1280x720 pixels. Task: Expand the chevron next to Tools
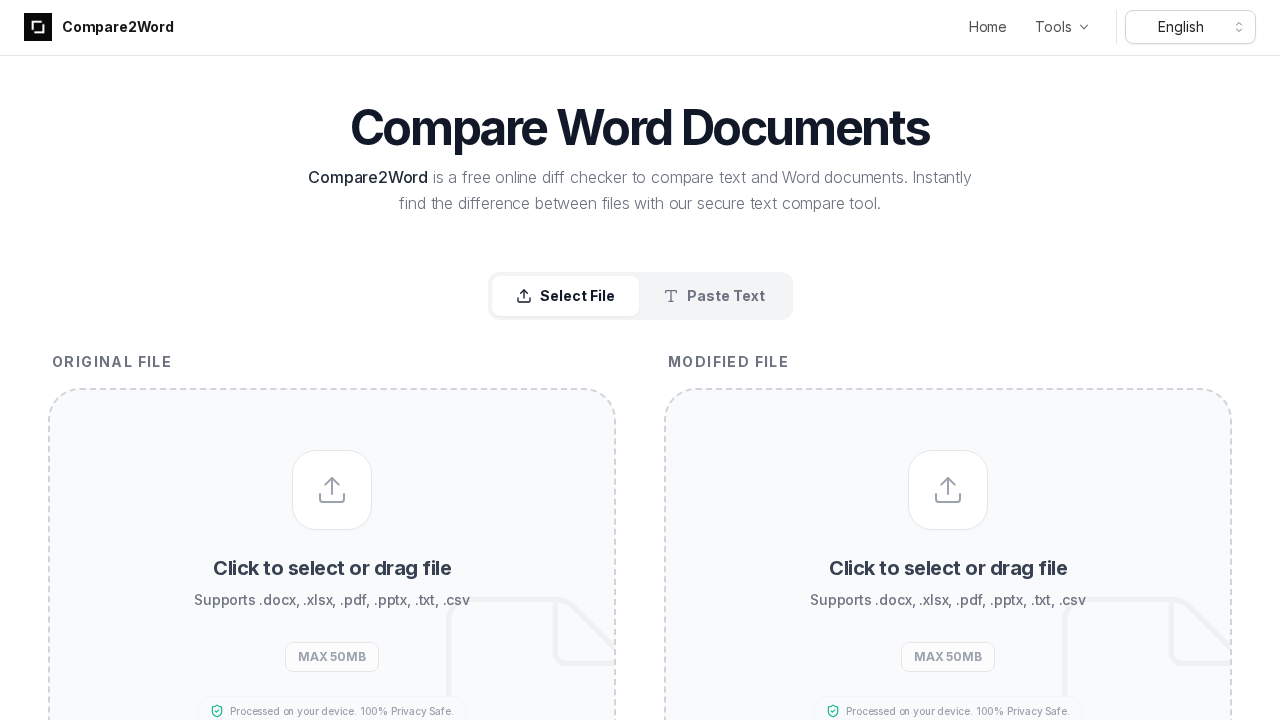[1085, 27]
